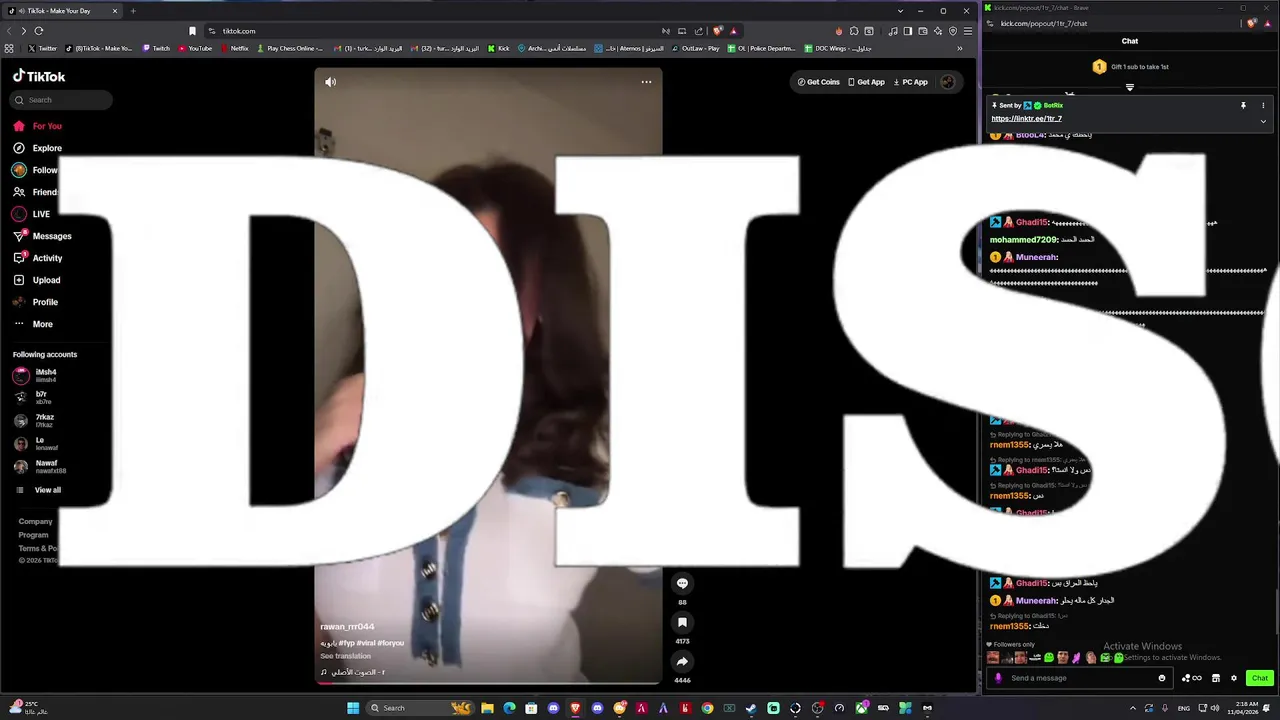Open the Get Coins page

pyautogui.click(x=818, y=82)
